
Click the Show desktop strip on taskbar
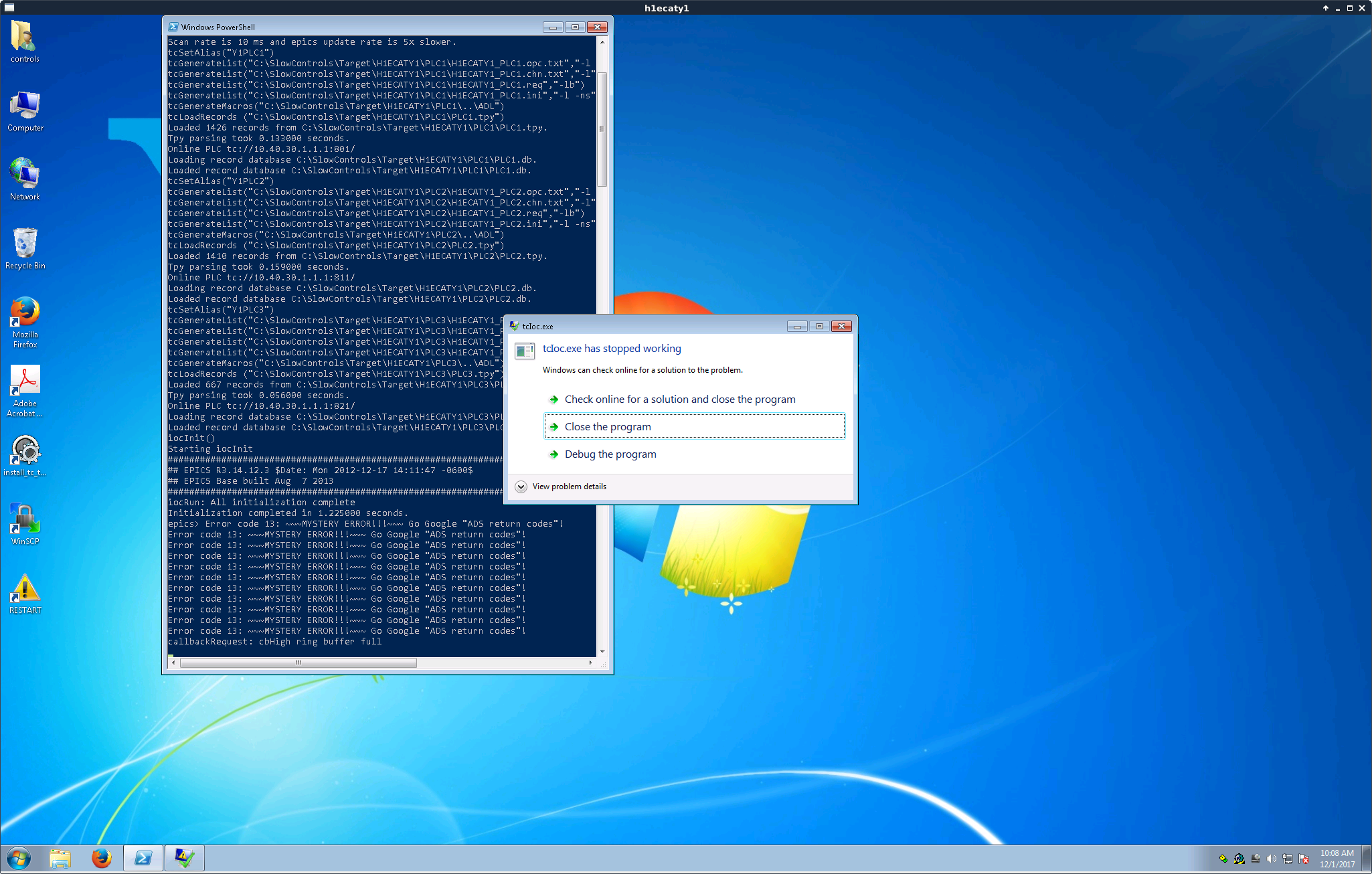click(1367, 859)
